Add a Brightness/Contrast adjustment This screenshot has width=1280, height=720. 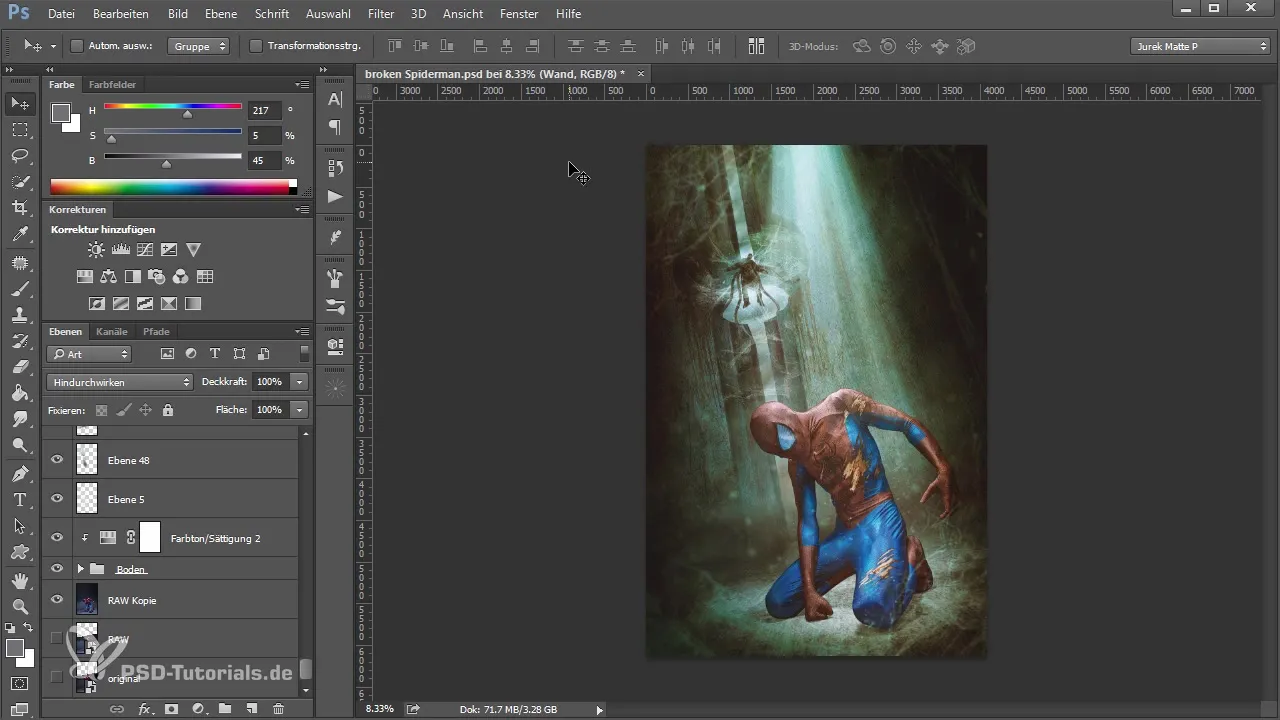[96, 250]
